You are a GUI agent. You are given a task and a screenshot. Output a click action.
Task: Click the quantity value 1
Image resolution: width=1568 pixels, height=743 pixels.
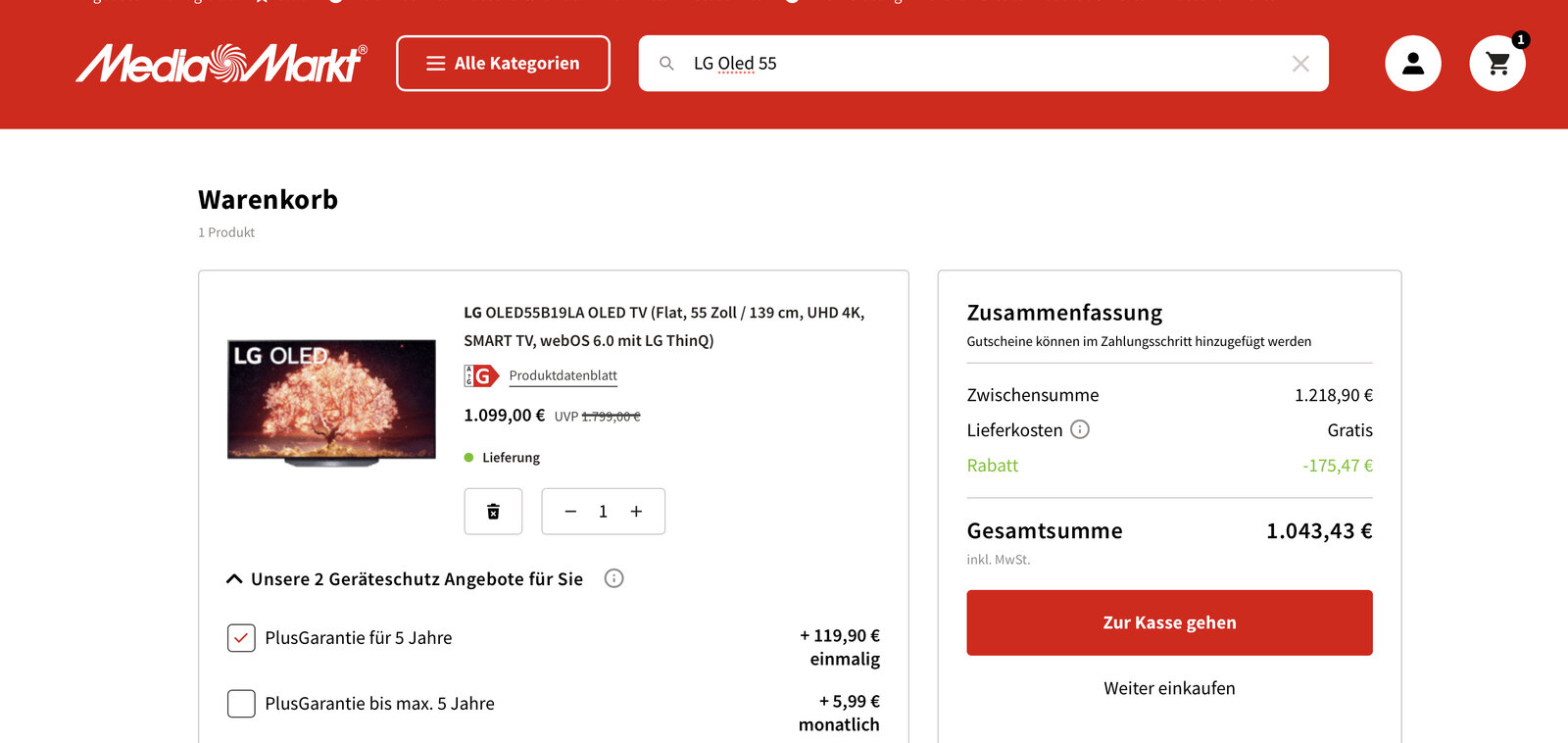pos(603,512)
